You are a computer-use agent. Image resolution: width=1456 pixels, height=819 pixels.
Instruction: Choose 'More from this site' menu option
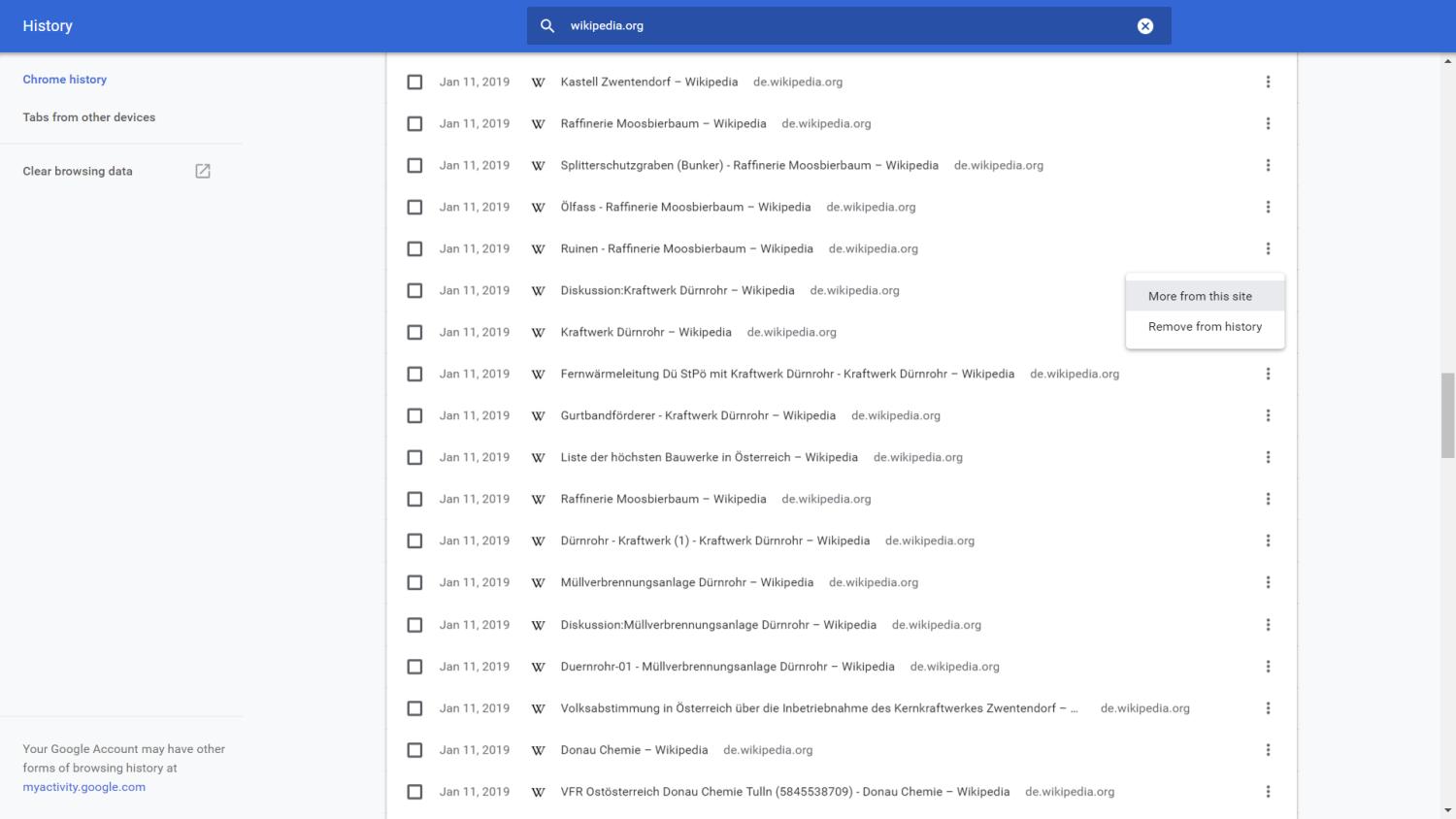[x=1200, y=296]
